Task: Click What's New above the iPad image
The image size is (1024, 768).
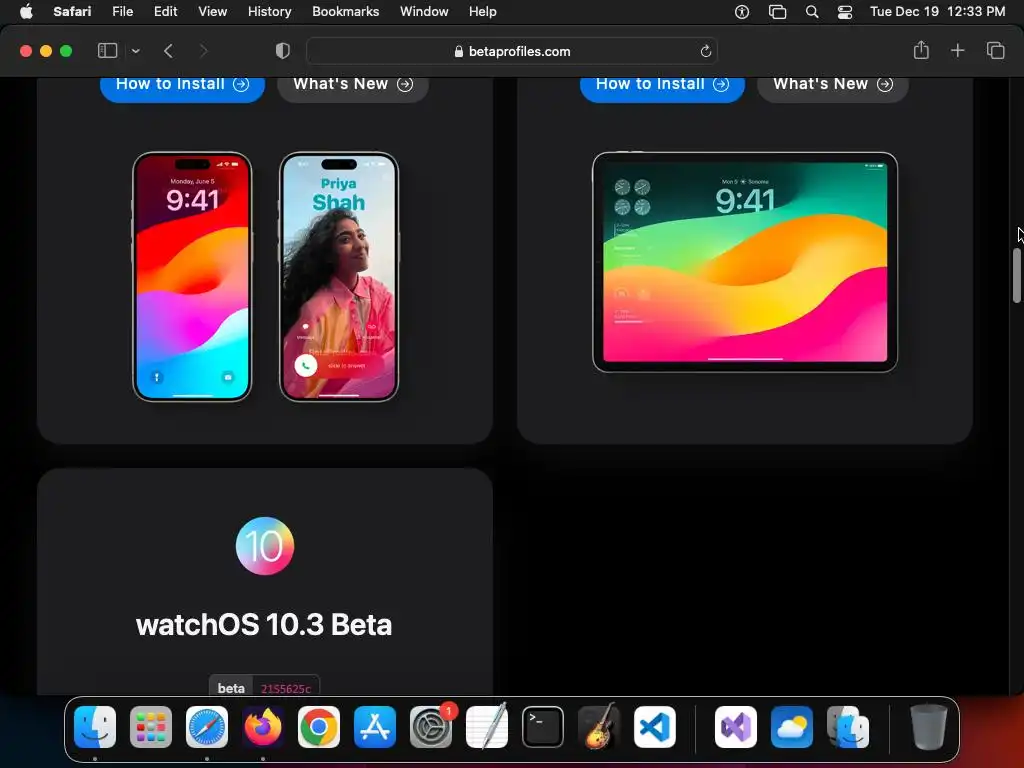Action: [x=833, y=88]
